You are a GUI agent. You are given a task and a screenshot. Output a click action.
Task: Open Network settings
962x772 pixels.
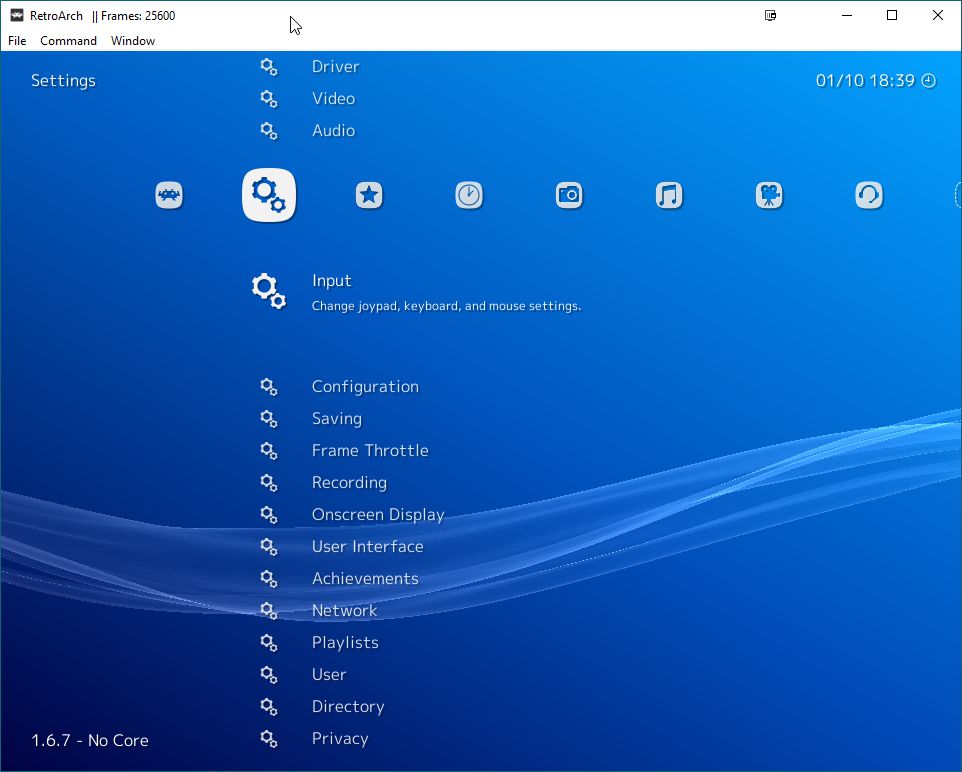click(344, 610)
